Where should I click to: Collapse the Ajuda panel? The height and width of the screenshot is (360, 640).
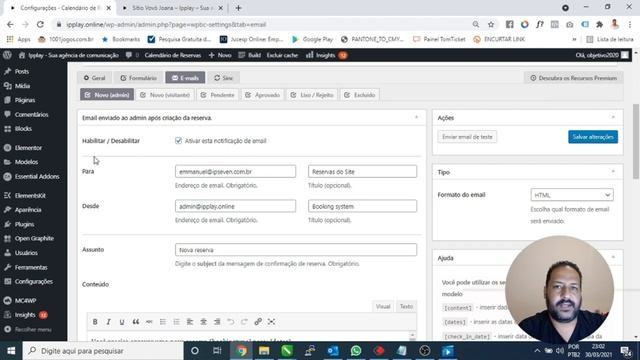pyautogui.click(x=613, y=258)
